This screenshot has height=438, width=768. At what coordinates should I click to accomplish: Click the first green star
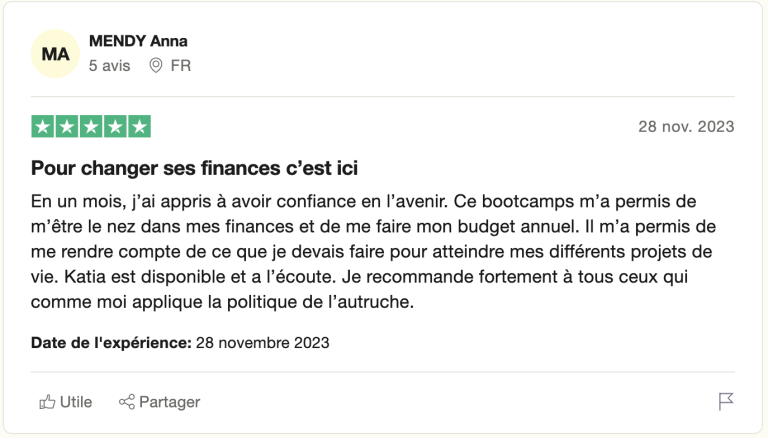(x=43, y=127)
